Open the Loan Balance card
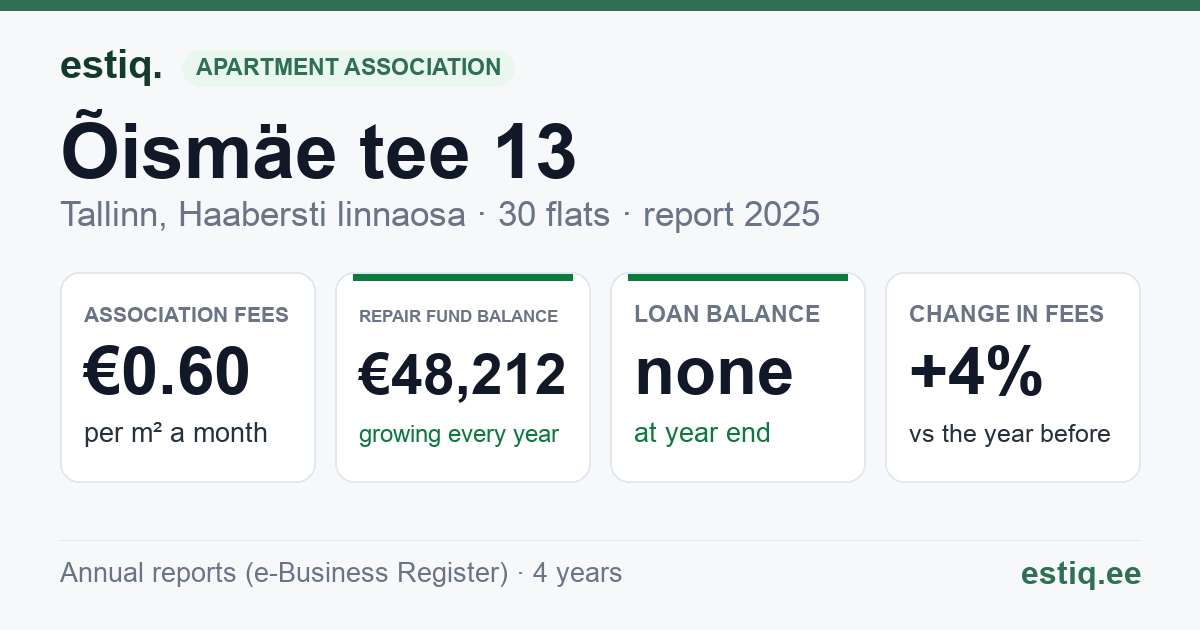1200x630 pixels. coord(738,377)
